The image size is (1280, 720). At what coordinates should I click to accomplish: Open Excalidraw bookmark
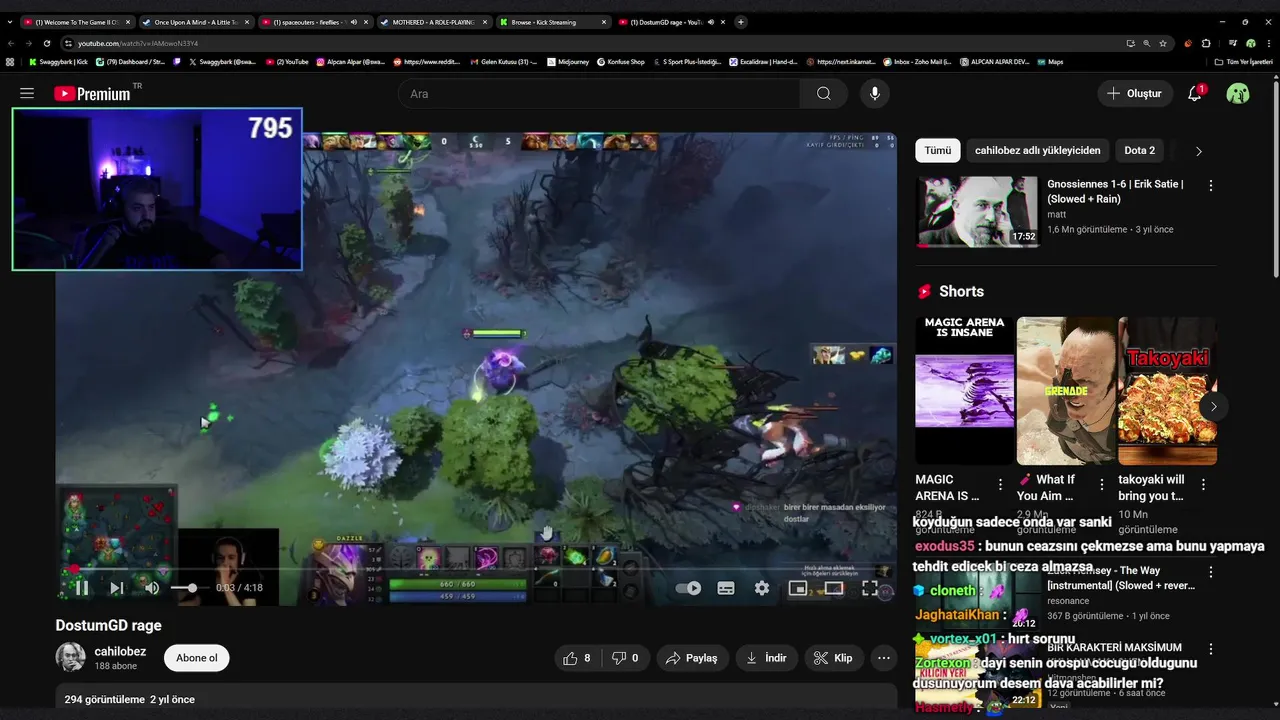point(763,62)
